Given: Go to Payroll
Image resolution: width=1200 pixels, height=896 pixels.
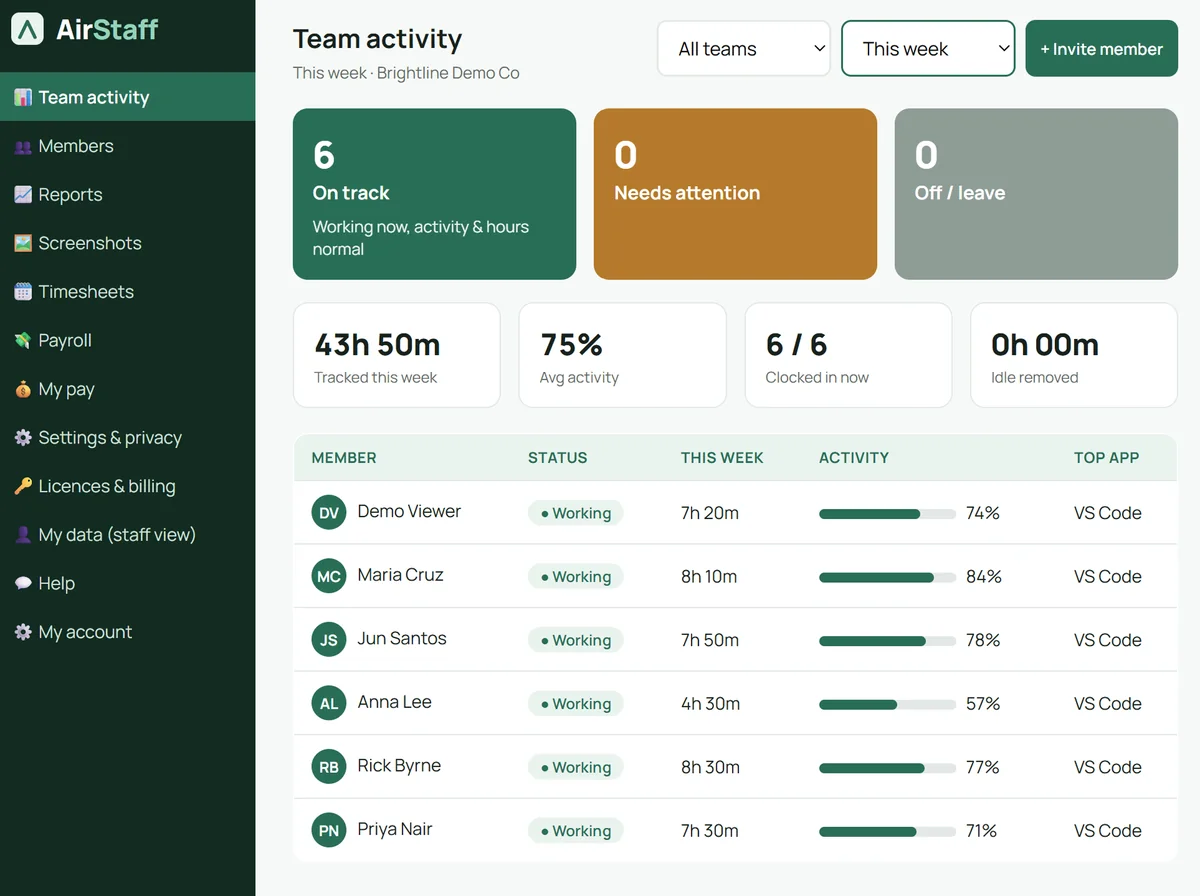Looking at the screenshot, I should click(128, 341).
